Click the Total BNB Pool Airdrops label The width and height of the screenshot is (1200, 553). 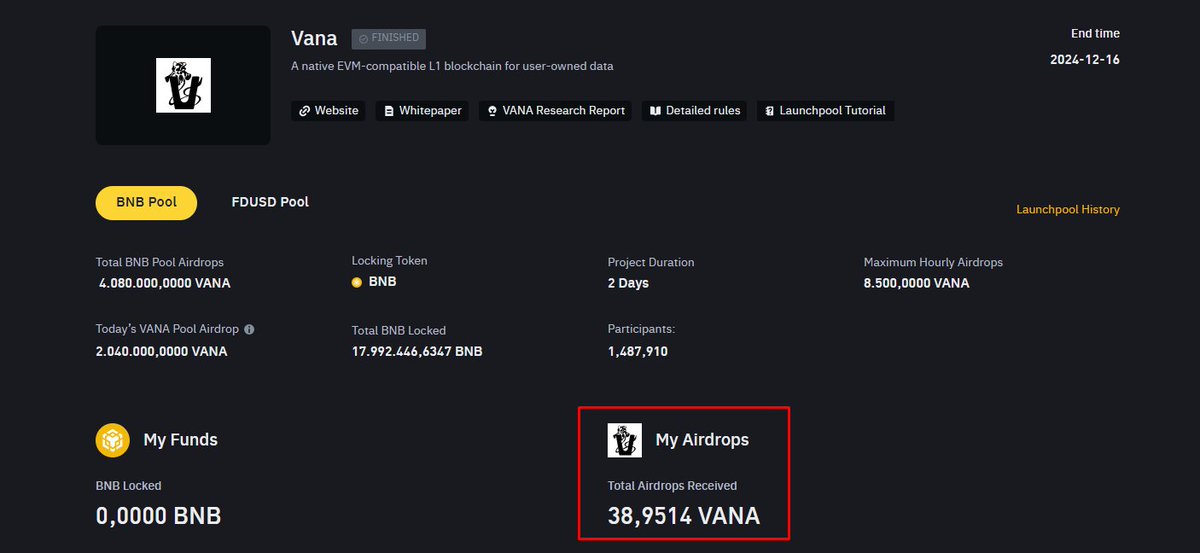point(160,262)
